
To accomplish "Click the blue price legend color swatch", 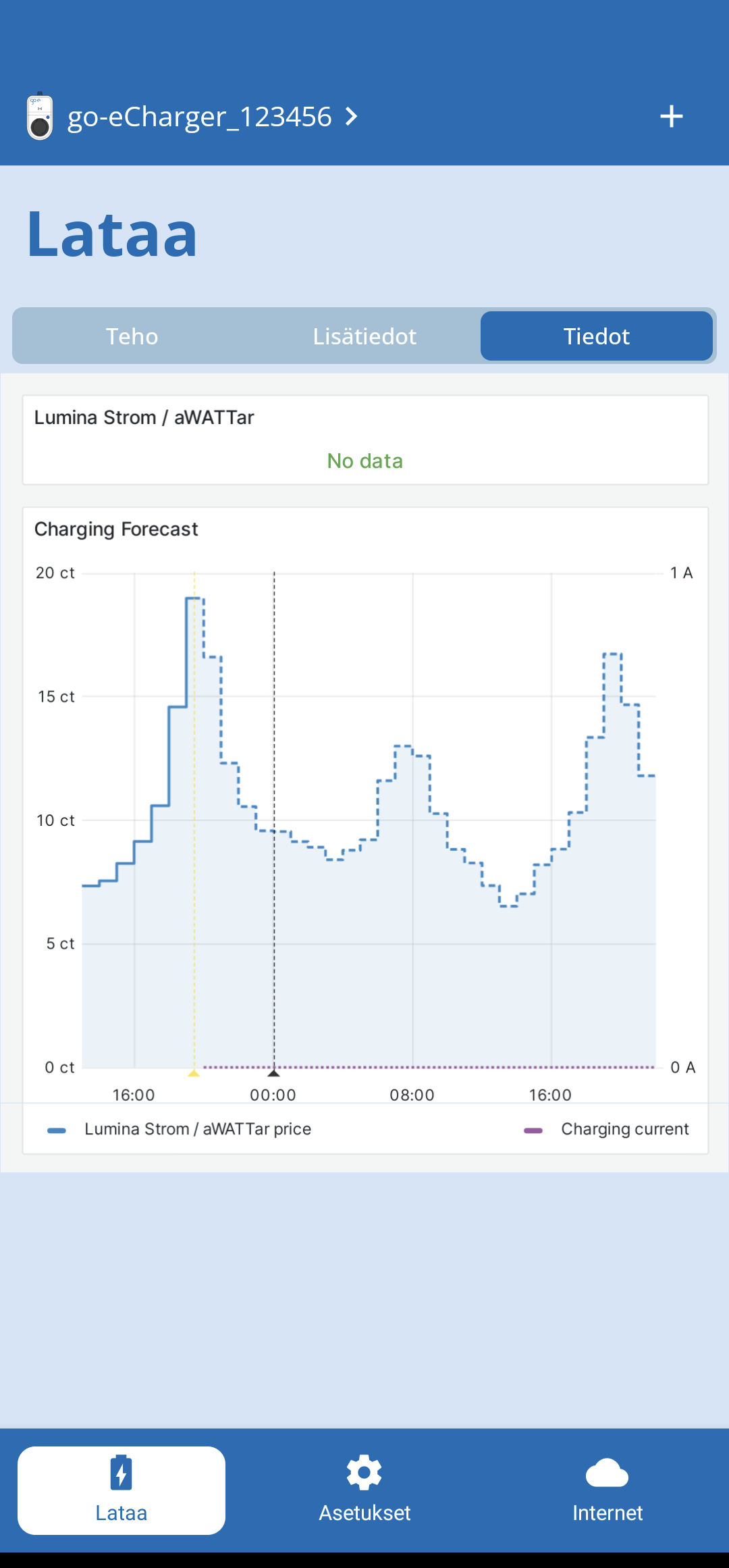I will pos(57,1130).
